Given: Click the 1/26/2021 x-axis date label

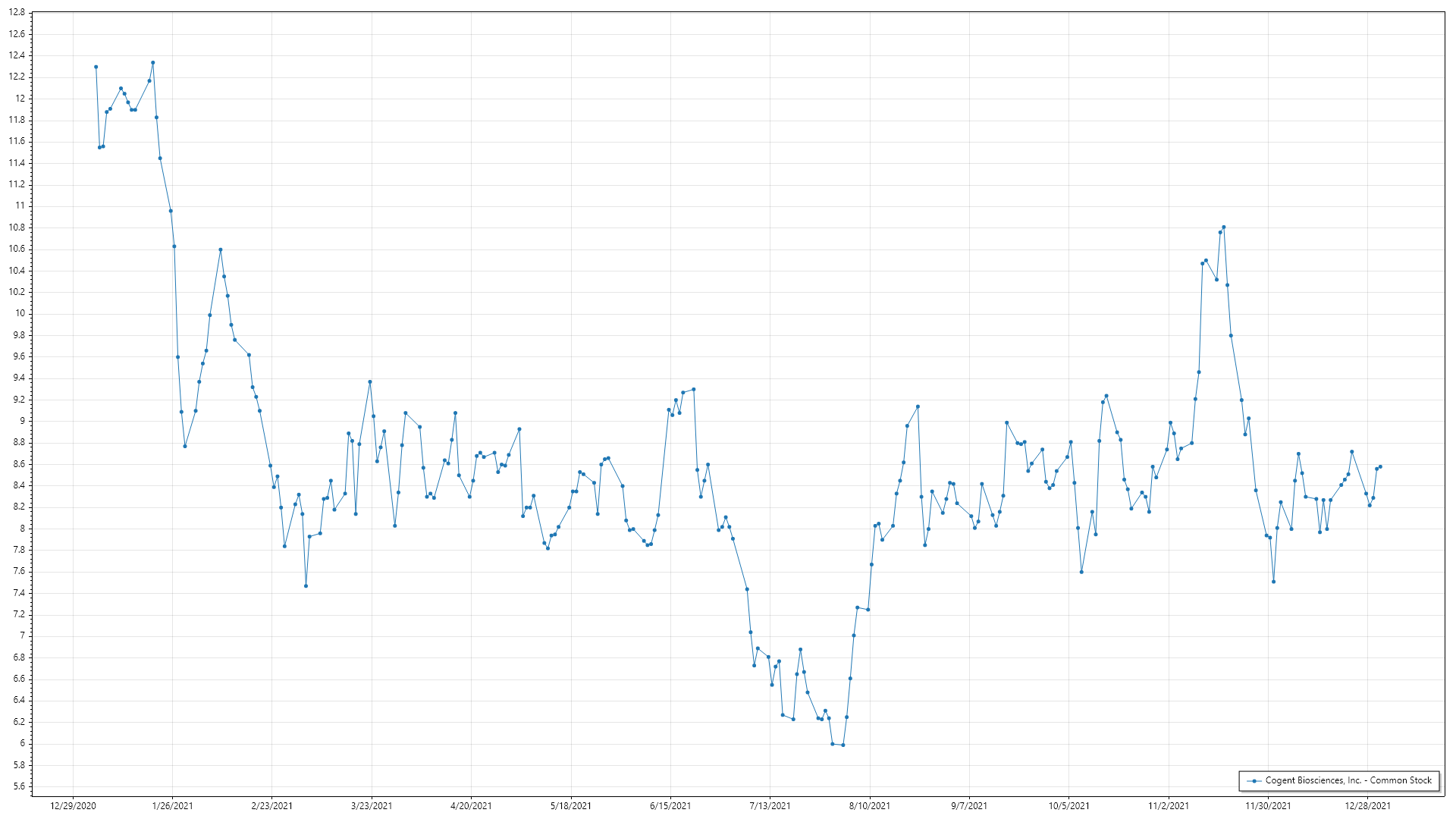Looking at the screenshot, I should pyautogui.click(x=173, y=805).
